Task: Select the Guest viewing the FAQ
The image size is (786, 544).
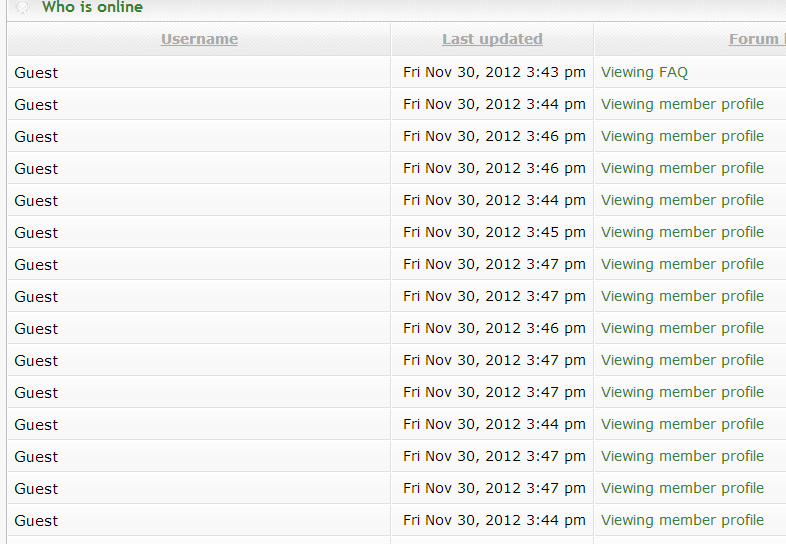Action: (36, 72)
